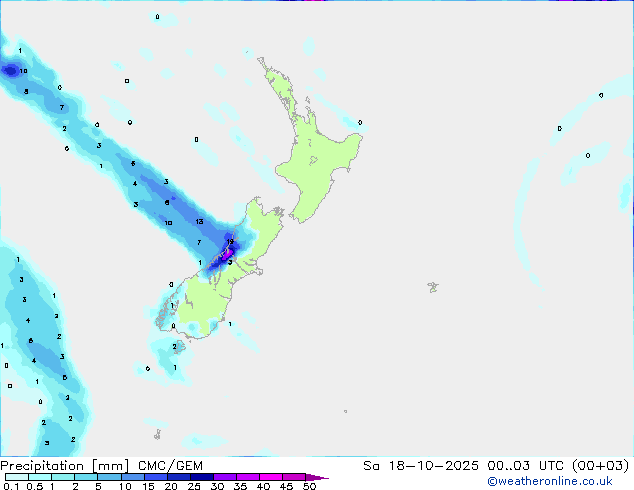Click the legend value '10' label
Screen dimensions: 634x490
125,486
